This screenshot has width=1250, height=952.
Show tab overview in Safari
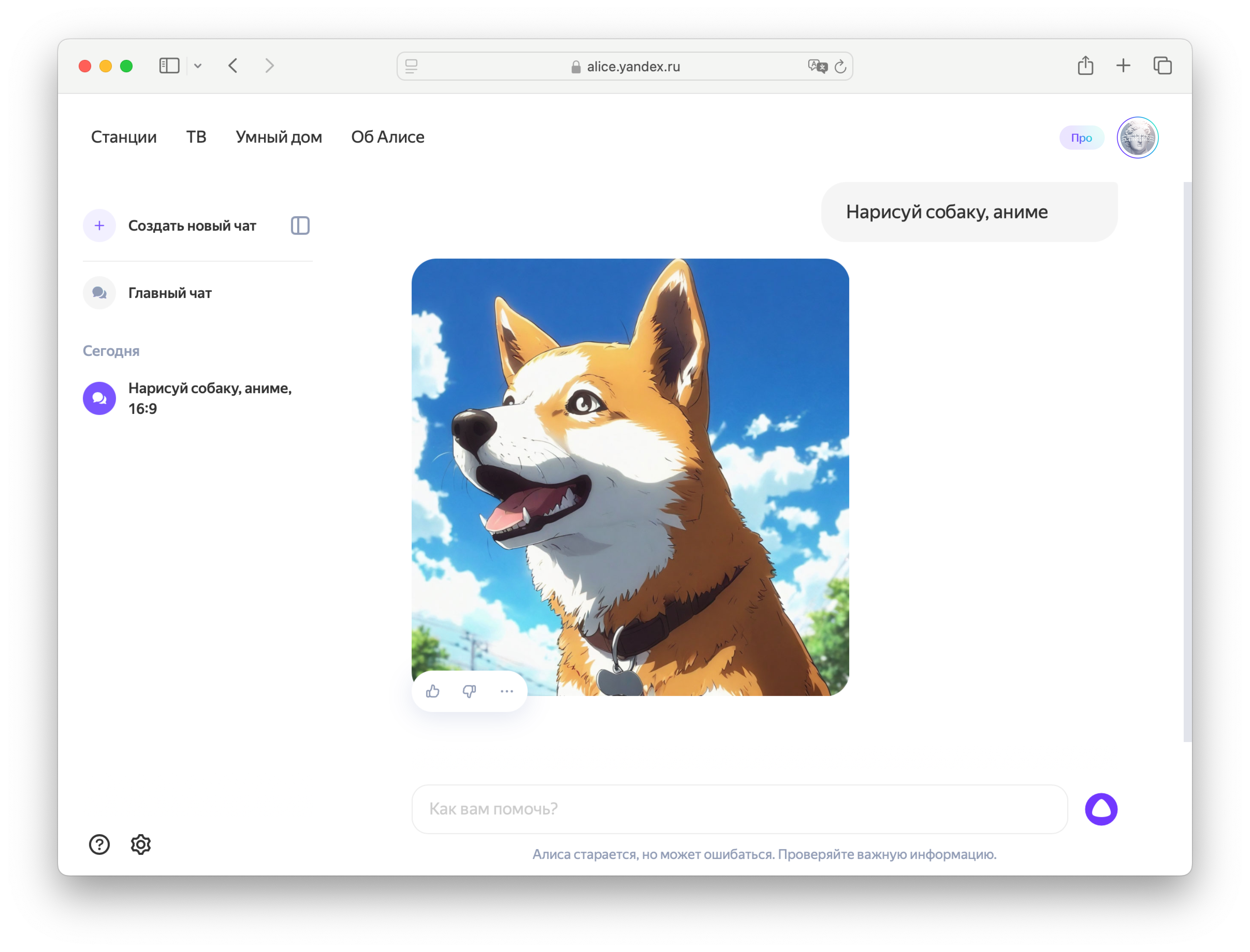[x=1162, y=66]
